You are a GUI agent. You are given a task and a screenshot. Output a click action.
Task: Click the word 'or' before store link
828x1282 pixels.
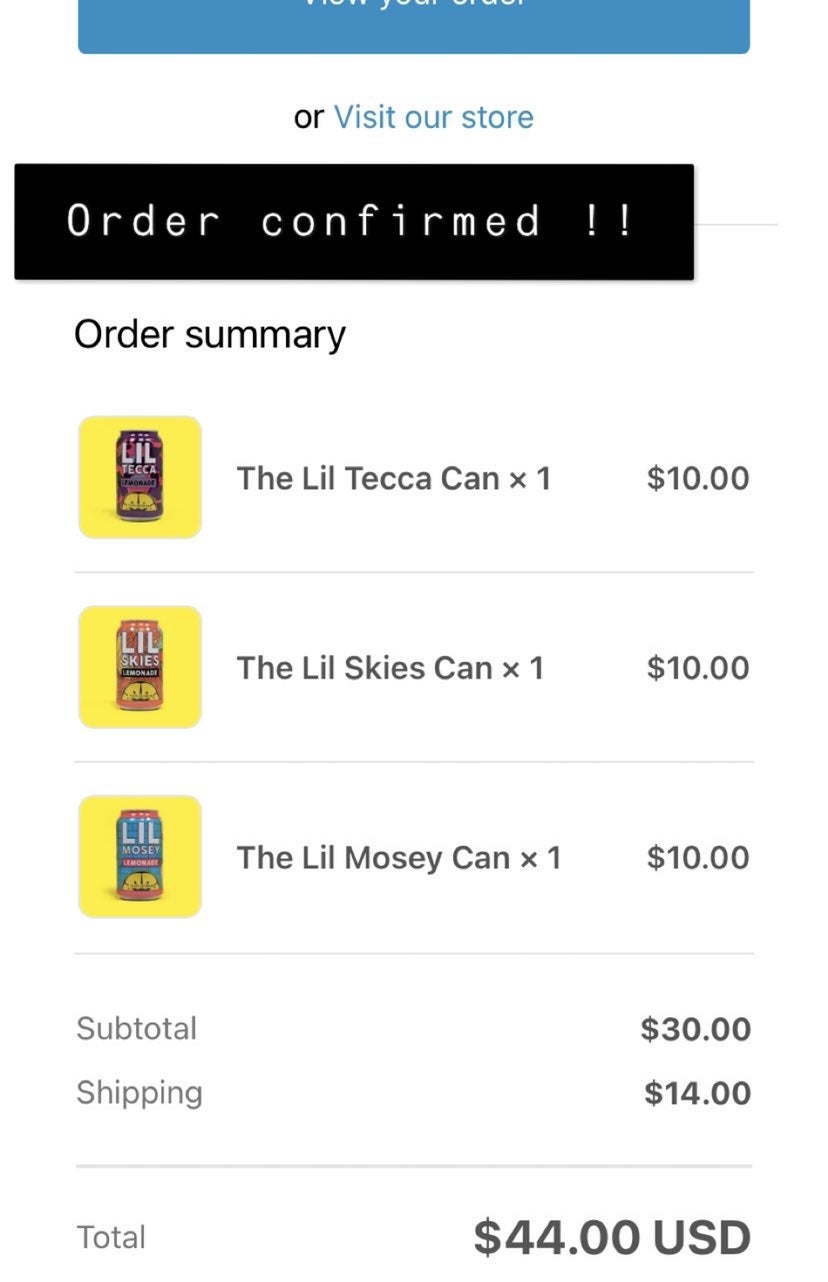[x=309, y=118]
